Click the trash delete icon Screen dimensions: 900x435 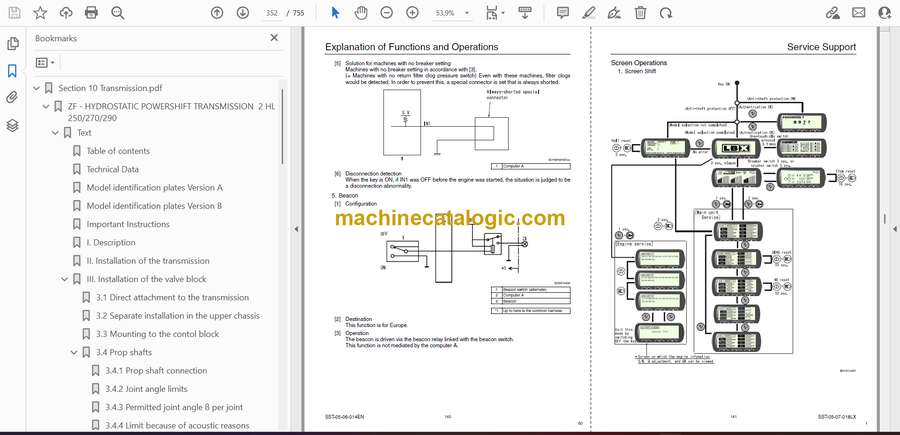click(x=640, y=13)
